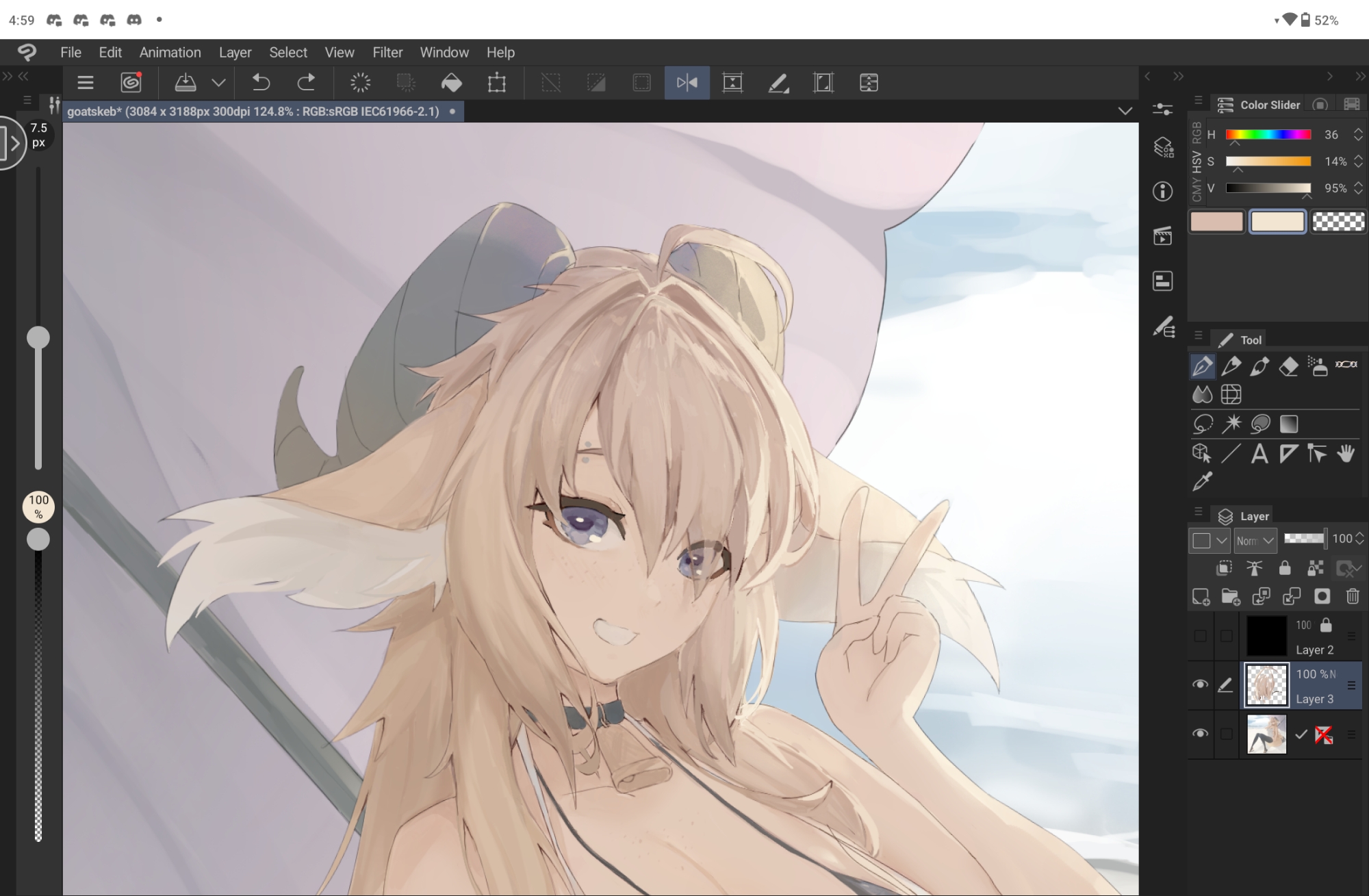Select the Eraser tool in Tool palette
Screen dimensions: 1369x896
[x=1288, y=366]
